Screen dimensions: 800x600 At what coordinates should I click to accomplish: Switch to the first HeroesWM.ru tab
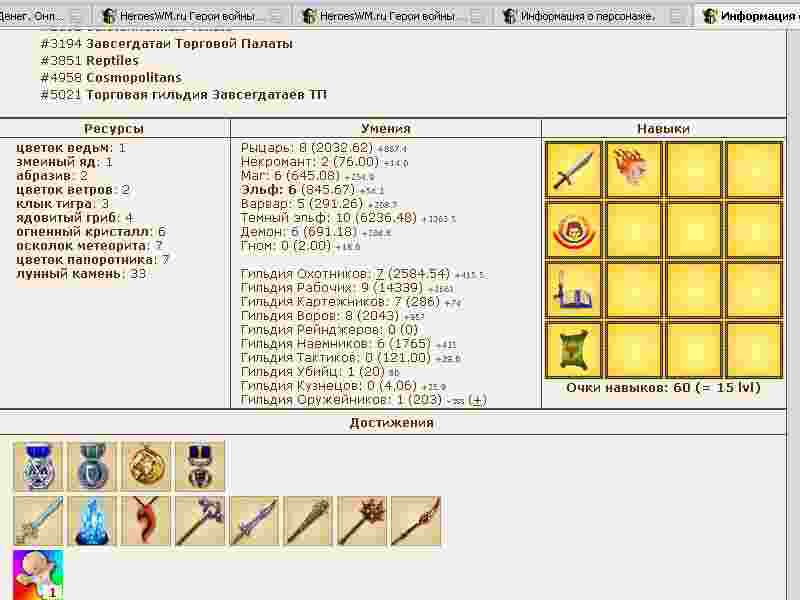click(x=190, y=17)
